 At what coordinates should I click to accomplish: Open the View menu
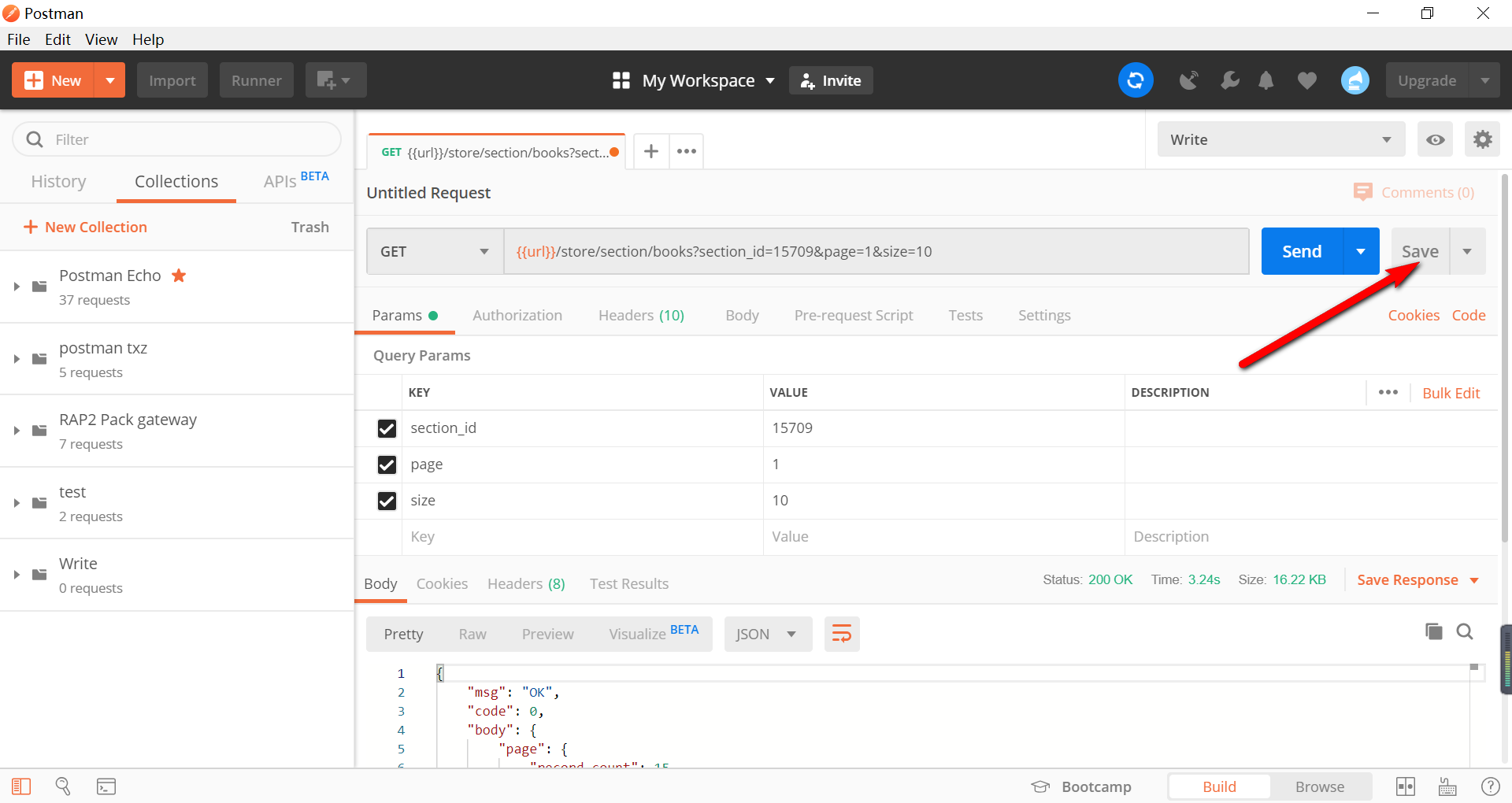[x=101, y=39]
